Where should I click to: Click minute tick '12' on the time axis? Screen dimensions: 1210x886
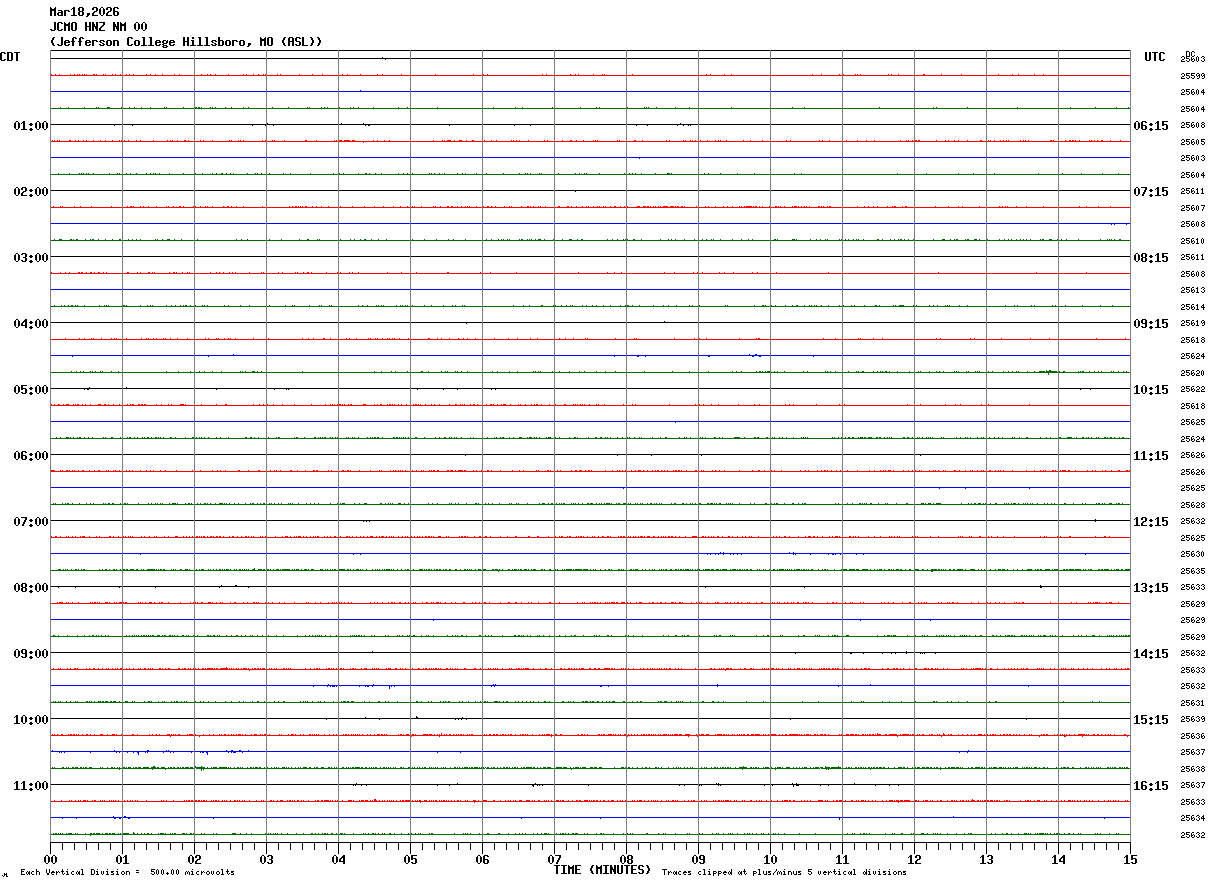click(x=914, y=859)
